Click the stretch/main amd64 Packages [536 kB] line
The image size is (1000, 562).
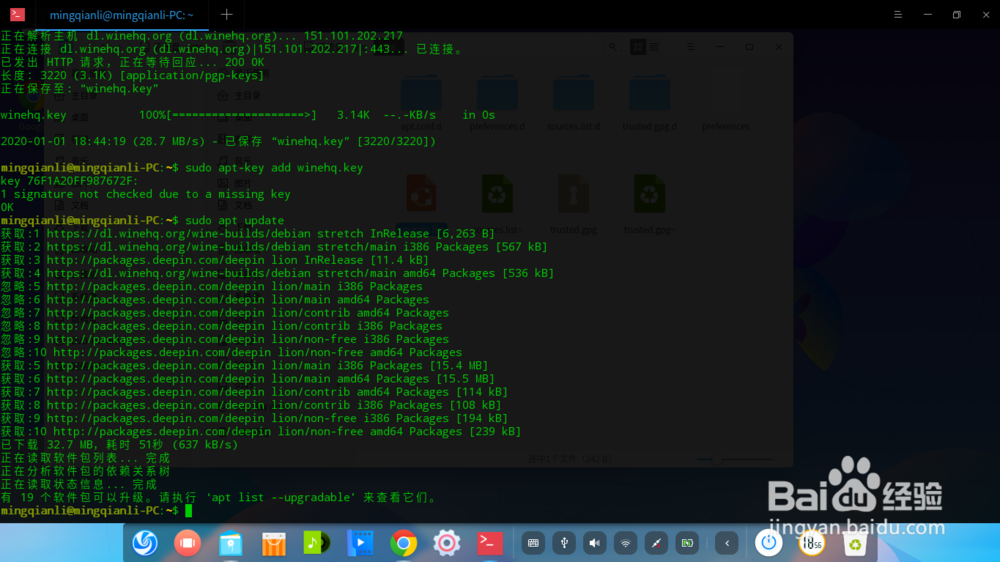tap(277, 273)
